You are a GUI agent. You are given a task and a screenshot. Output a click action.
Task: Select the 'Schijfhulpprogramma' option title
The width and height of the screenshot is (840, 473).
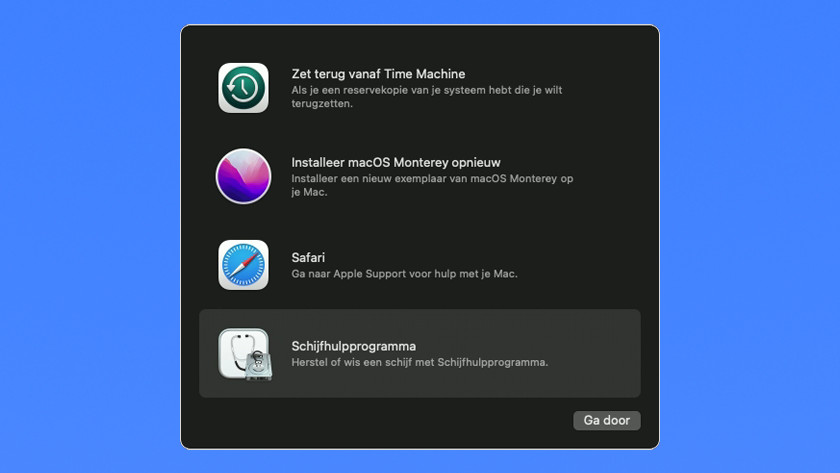click(354, 346)
